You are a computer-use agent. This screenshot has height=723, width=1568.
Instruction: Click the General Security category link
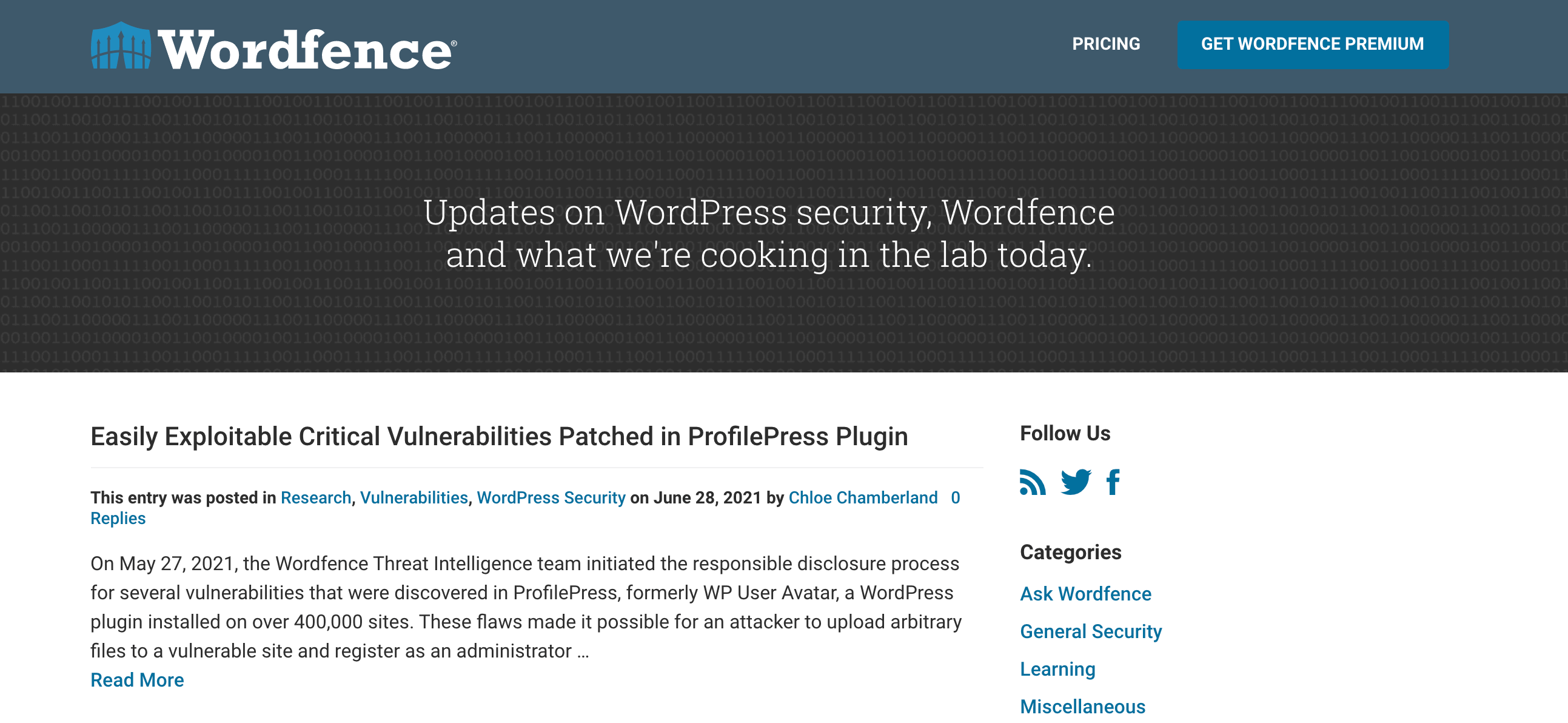(x=1091, y=631)
